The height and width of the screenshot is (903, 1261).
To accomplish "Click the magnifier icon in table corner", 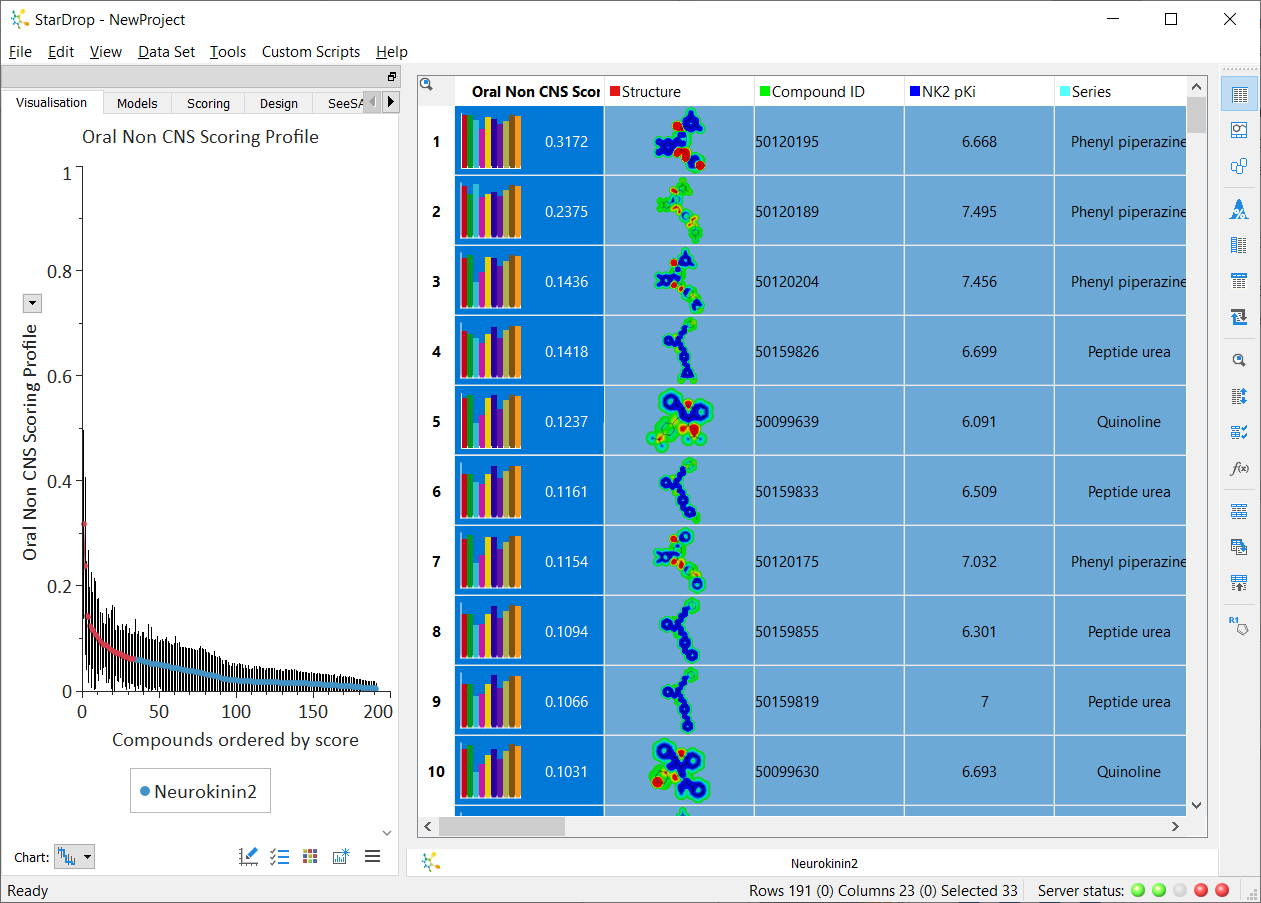I will click(x=426, y=85).
